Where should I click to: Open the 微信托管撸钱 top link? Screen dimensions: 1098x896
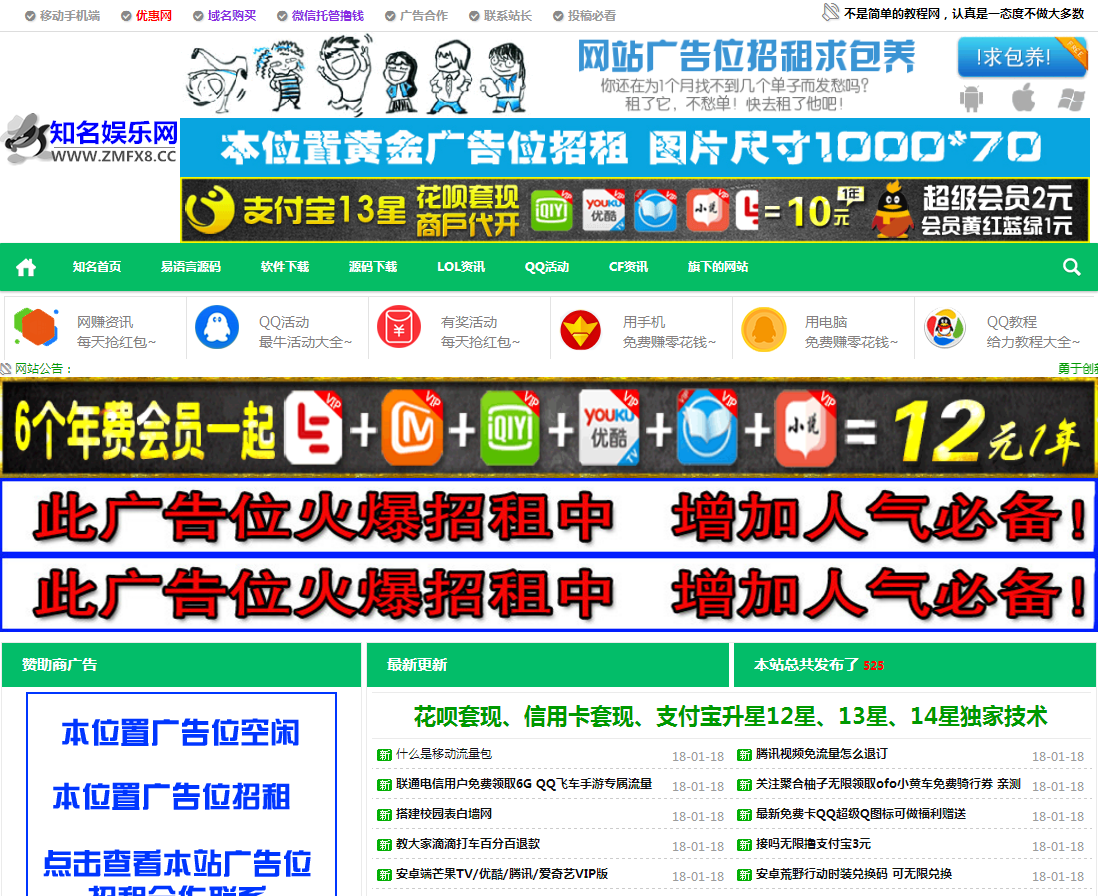pos(328,15)
